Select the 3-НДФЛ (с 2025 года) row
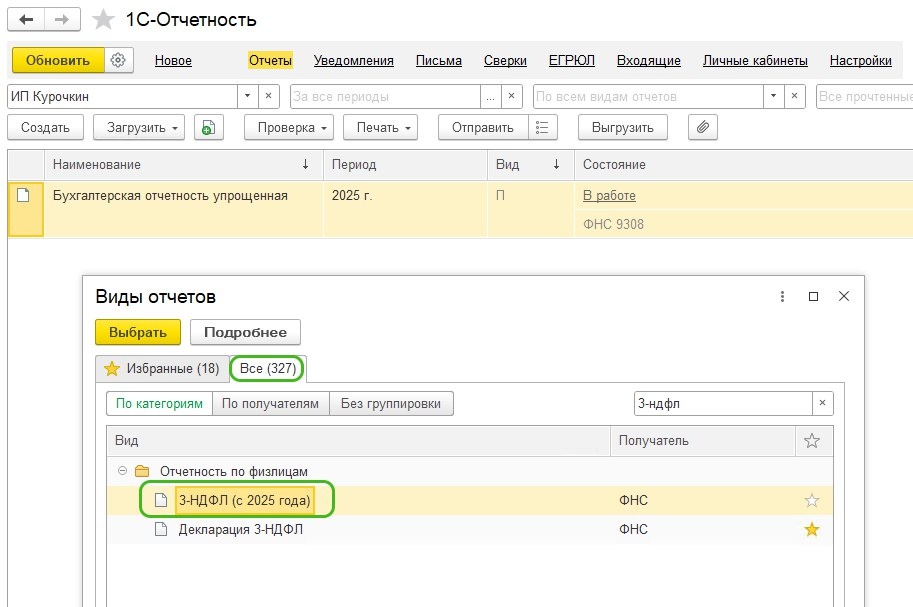Screen dimensions: 913x607 point(469,500)
